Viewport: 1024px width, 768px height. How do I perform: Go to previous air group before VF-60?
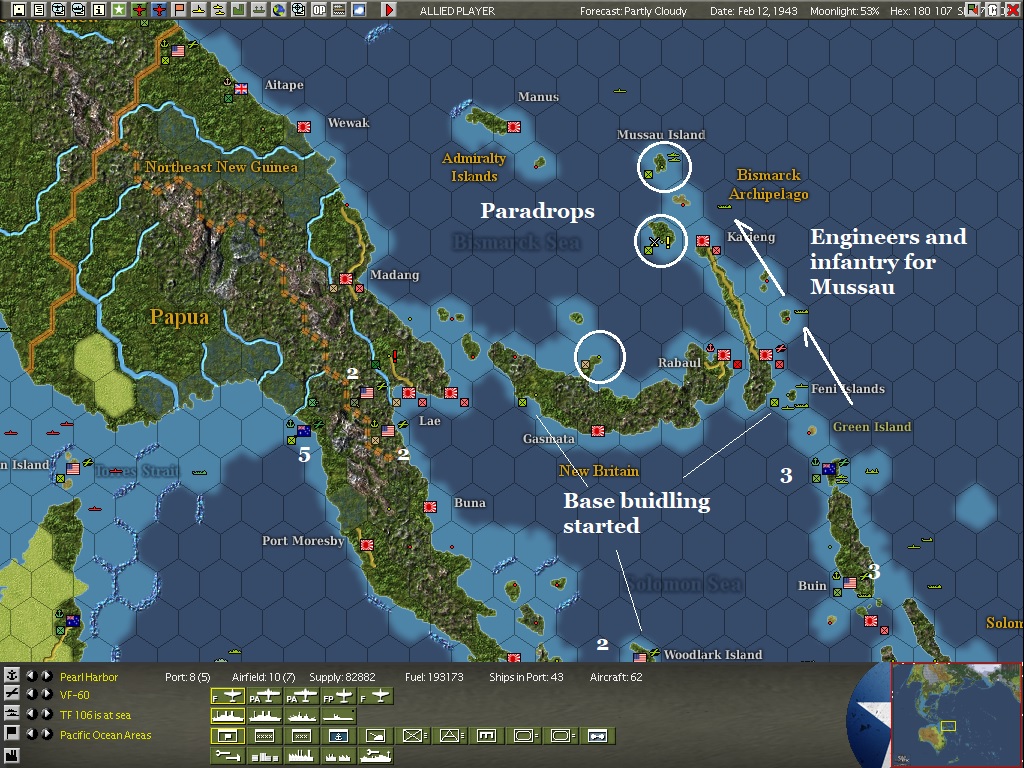tap(31, 694)
